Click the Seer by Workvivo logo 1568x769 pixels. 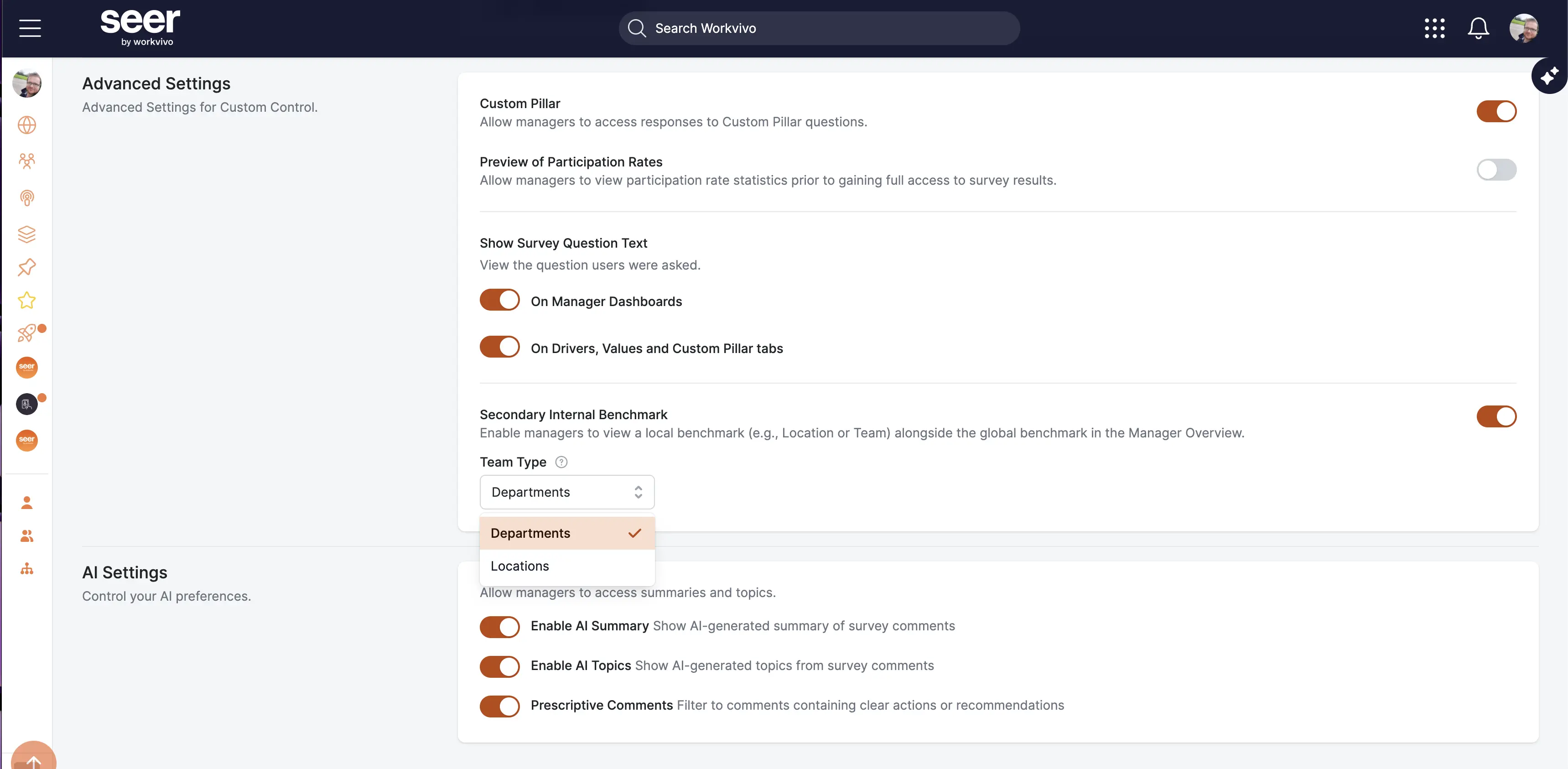[x=140, y=28]
